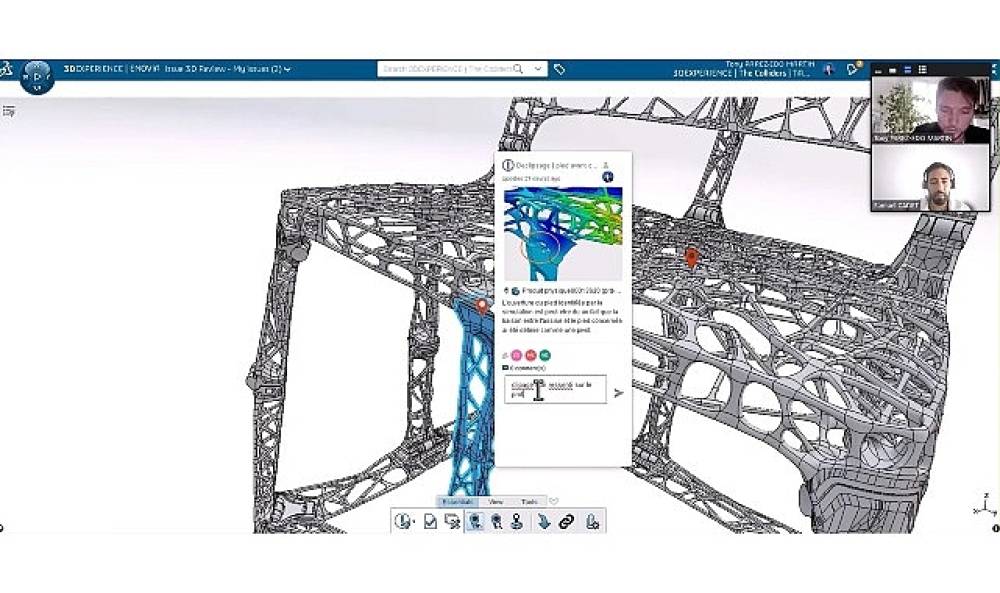The height and width of the screenshot is (593, 1000).
Task: Click the blue downward arrow tool icon
Action: tap(543, 521)
